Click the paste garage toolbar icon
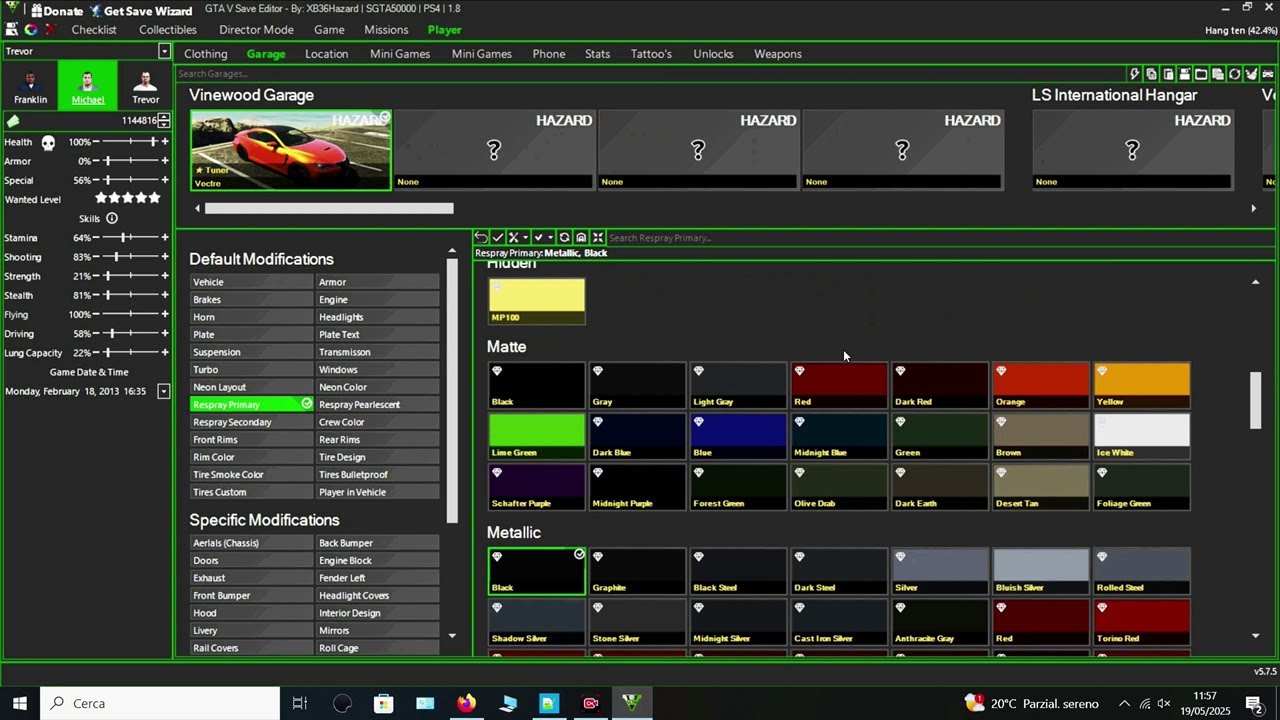The width and height of the screenshot is (1280, 720). [1168, 74]
